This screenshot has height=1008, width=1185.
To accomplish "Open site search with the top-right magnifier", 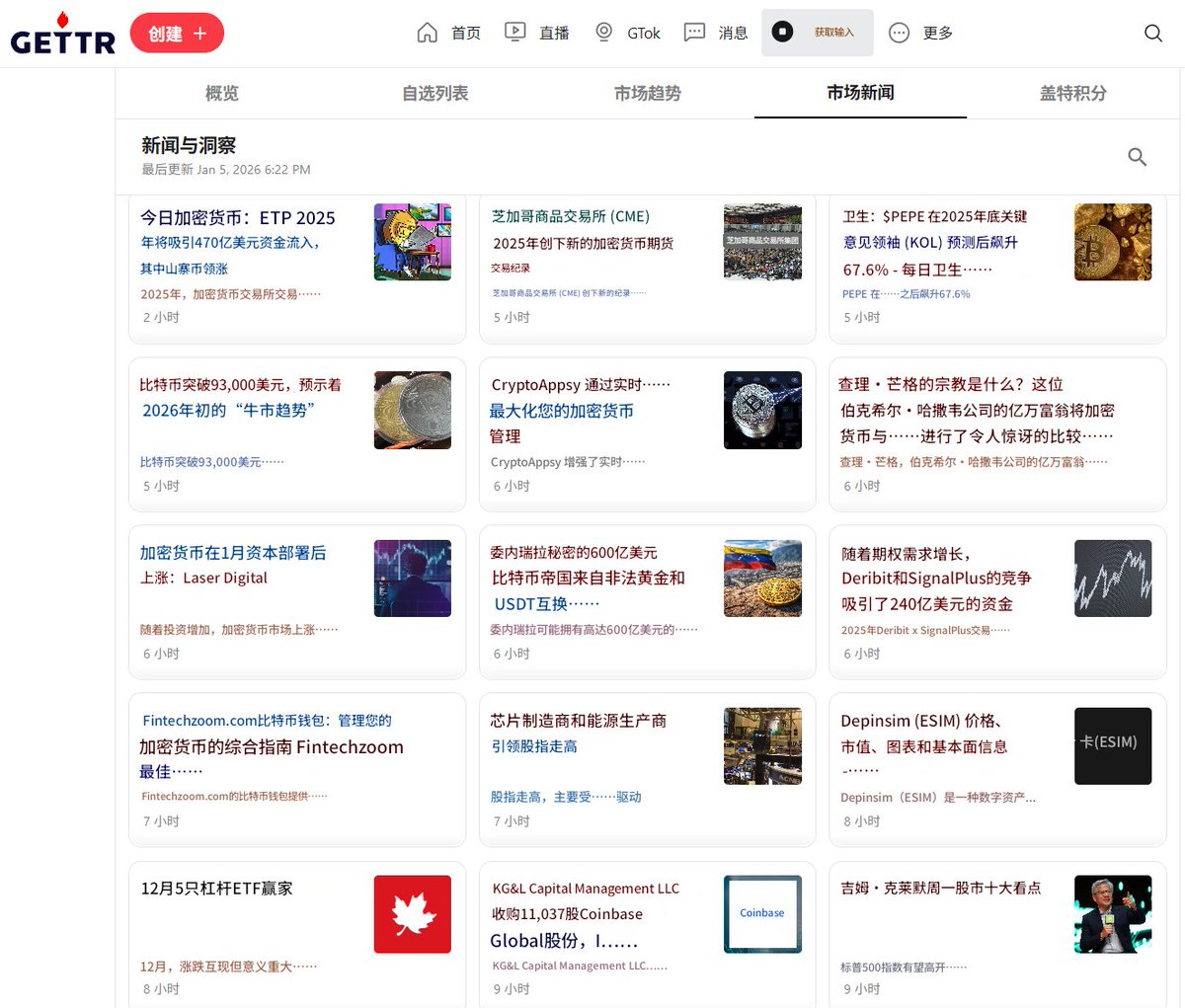I will (x=1152, y=33).
